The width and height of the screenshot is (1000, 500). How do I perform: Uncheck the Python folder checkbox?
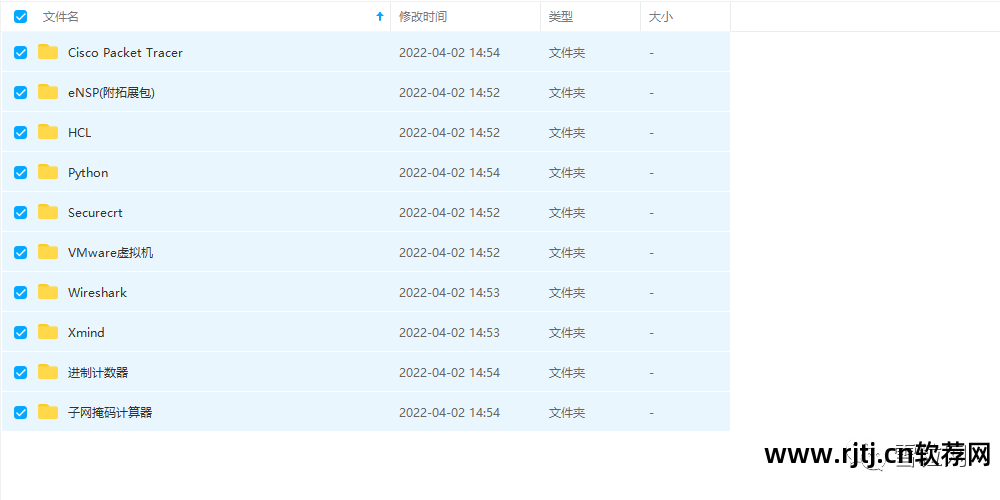pos(20,172)
